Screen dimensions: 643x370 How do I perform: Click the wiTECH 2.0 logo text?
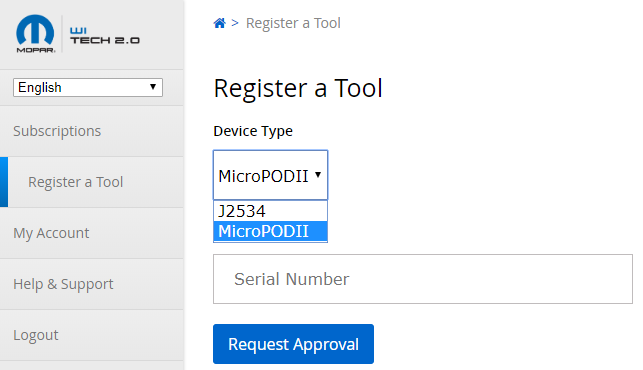click(x=105, y=36)
